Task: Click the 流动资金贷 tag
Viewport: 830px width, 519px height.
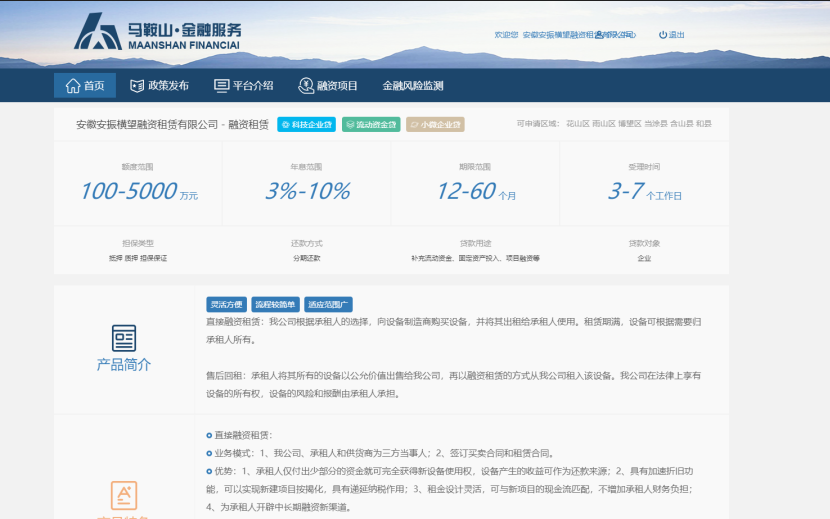Action: point(371,124)
